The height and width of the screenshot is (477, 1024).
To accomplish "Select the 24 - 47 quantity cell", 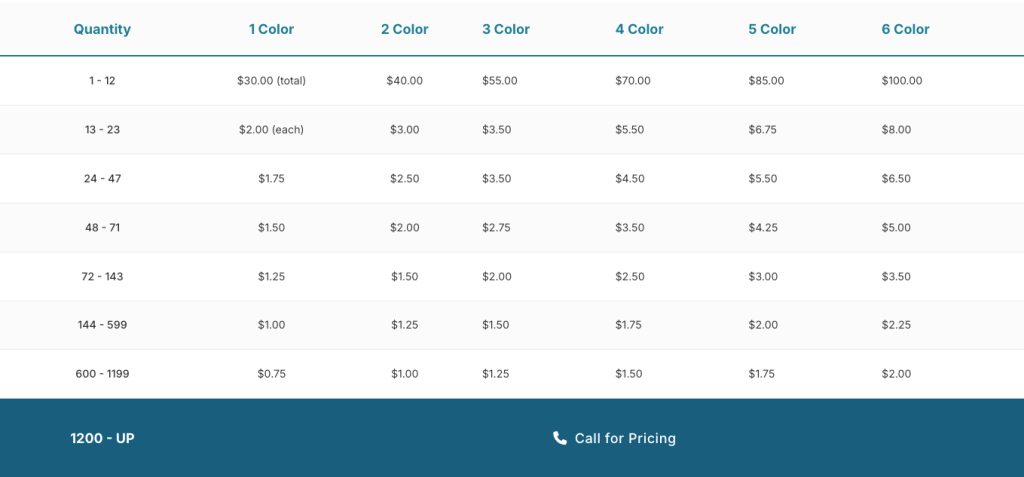I will [102, 178].
